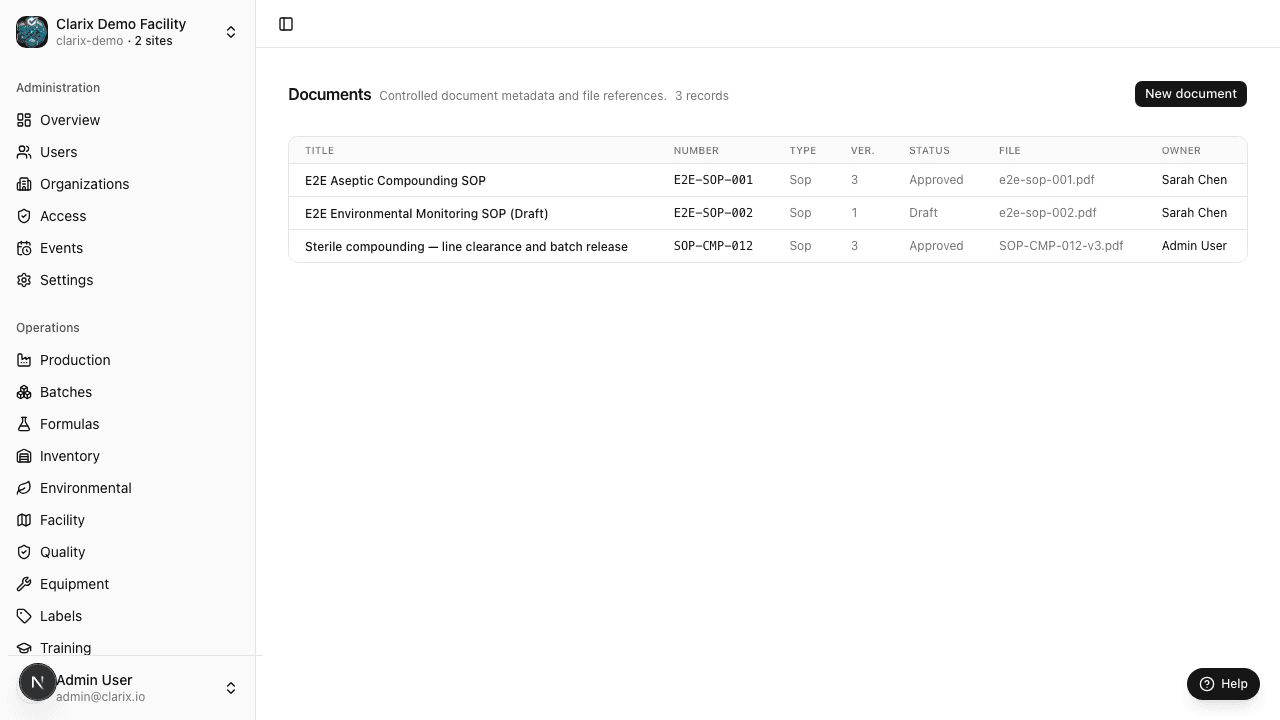This screenshot has width=1280, height=720.
Task: Click the Users people icon
Action: click(24, 152)
